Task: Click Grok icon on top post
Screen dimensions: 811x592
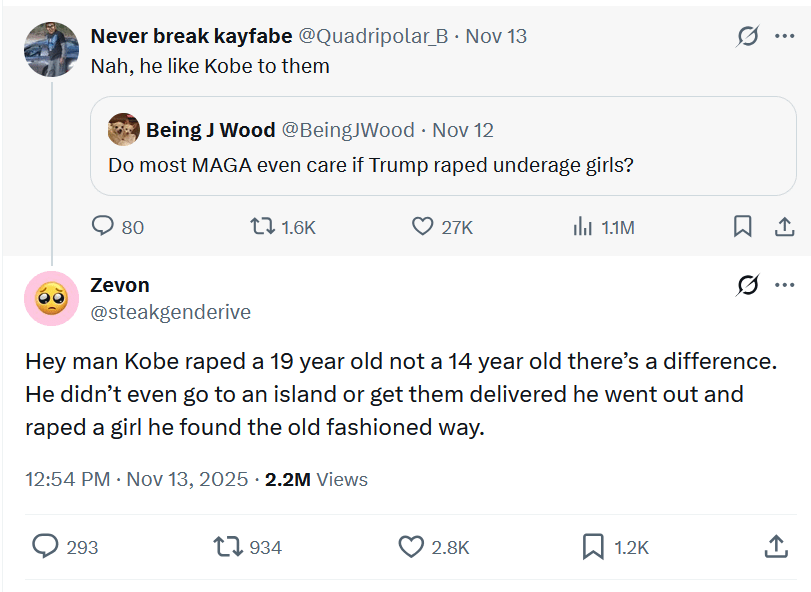Action: click(x=747, y=37)
